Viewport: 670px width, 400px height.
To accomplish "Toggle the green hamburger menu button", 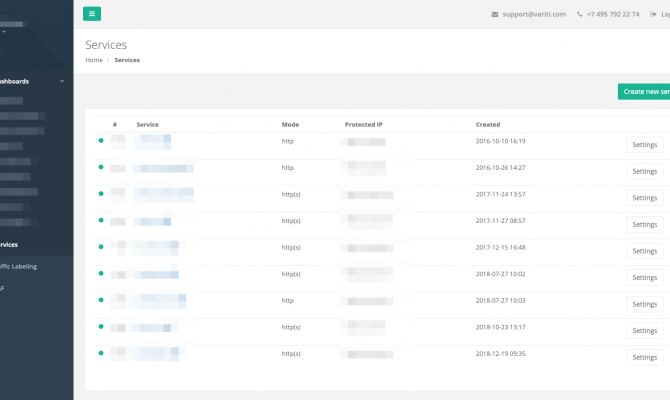I will [x=92, y=14].
